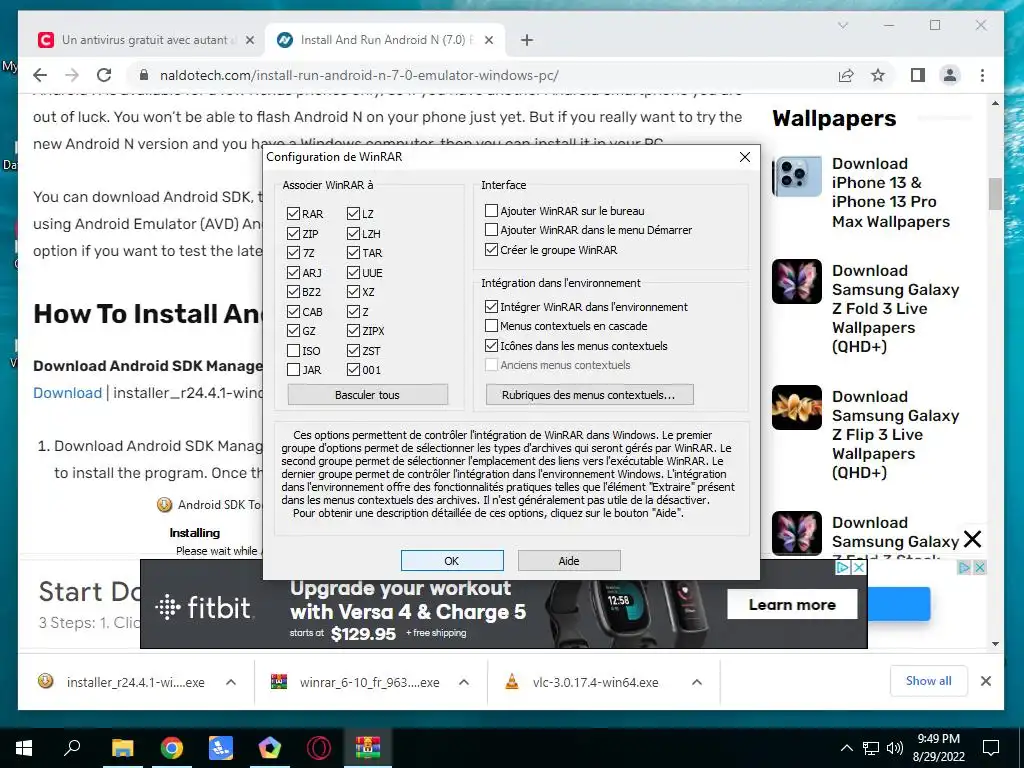Image resolution: width=1024 pixels, height=768 pixels.
Task: Open the Windows Start menu
Action: pyautogui.click(x=24, y=747)
